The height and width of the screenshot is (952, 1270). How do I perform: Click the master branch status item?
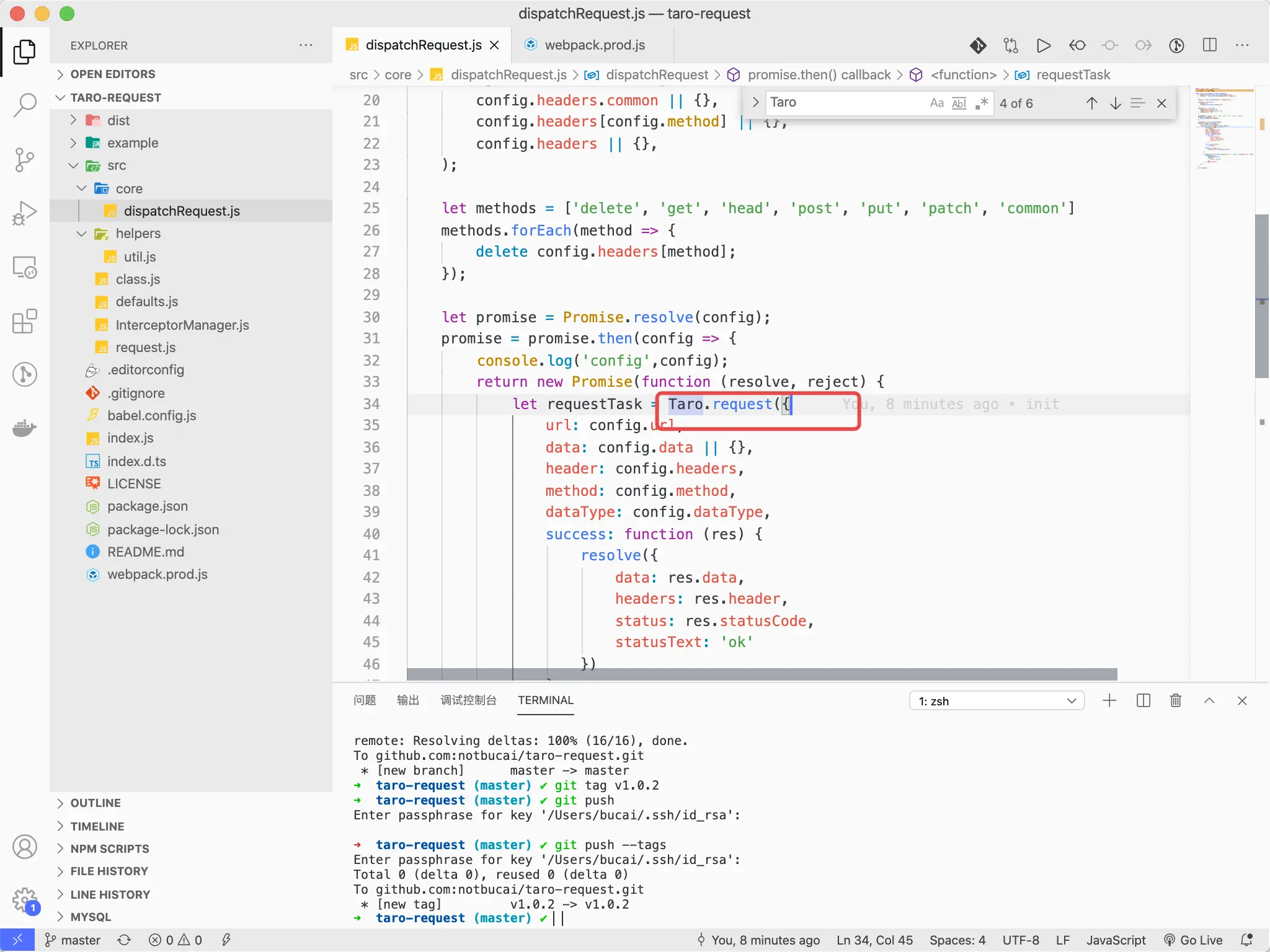[73, 940]
